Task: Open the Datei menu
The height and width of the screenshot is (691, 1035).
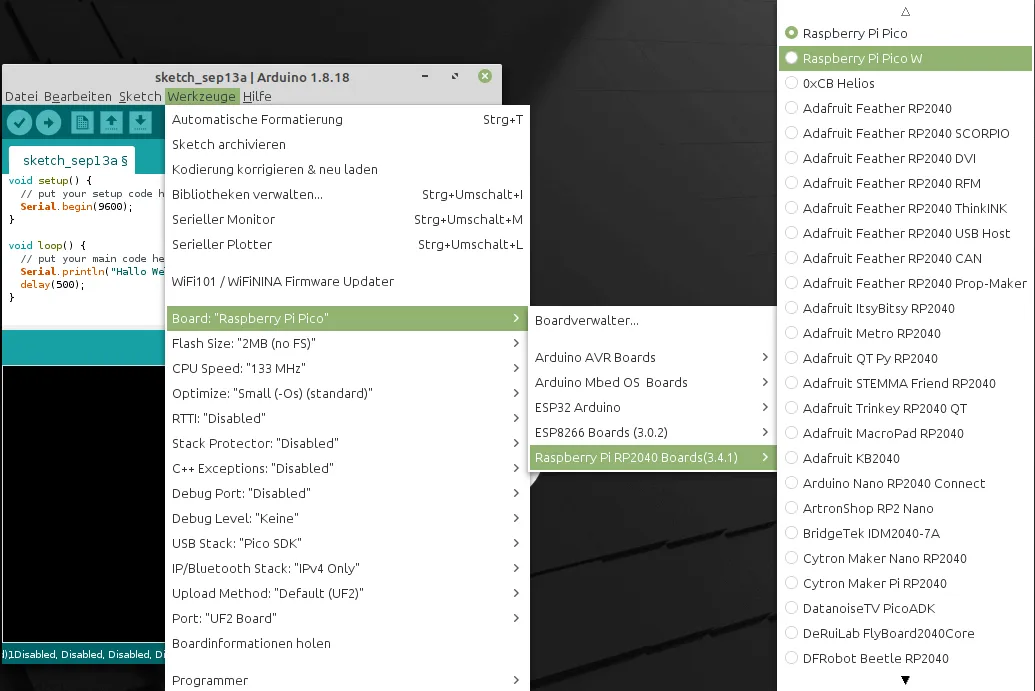Action: (21, 97)
